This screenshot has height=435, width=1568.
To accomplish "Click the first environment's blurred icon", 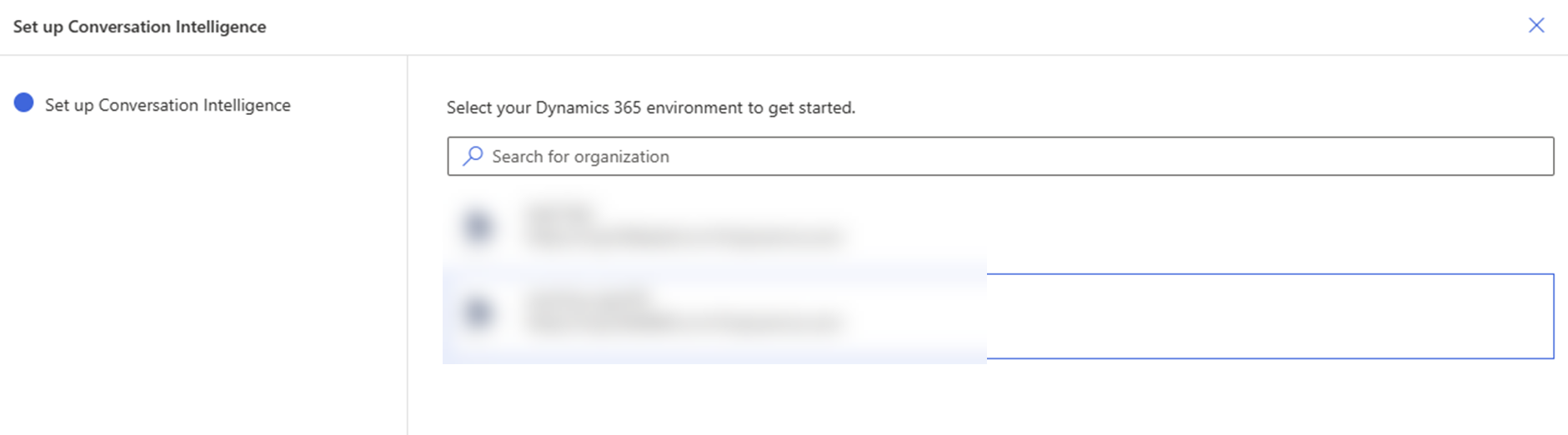I will point(478,226).
